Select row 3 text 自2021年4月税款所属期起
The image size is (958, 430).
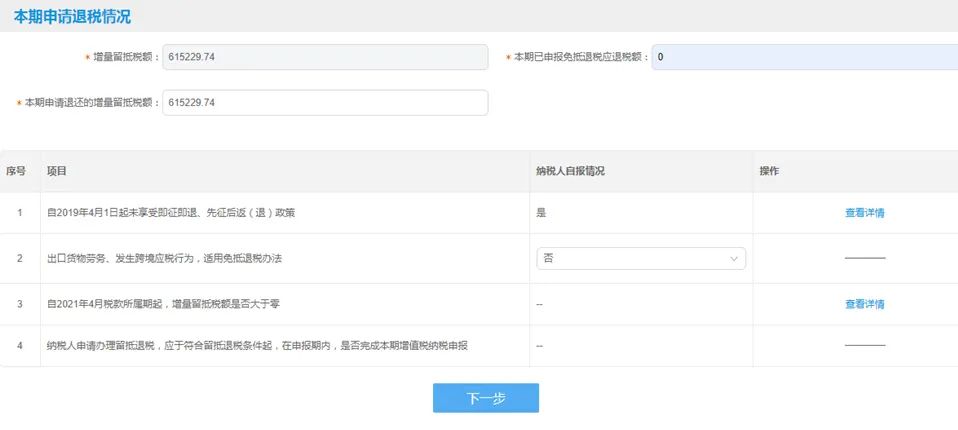coord(106,304)
